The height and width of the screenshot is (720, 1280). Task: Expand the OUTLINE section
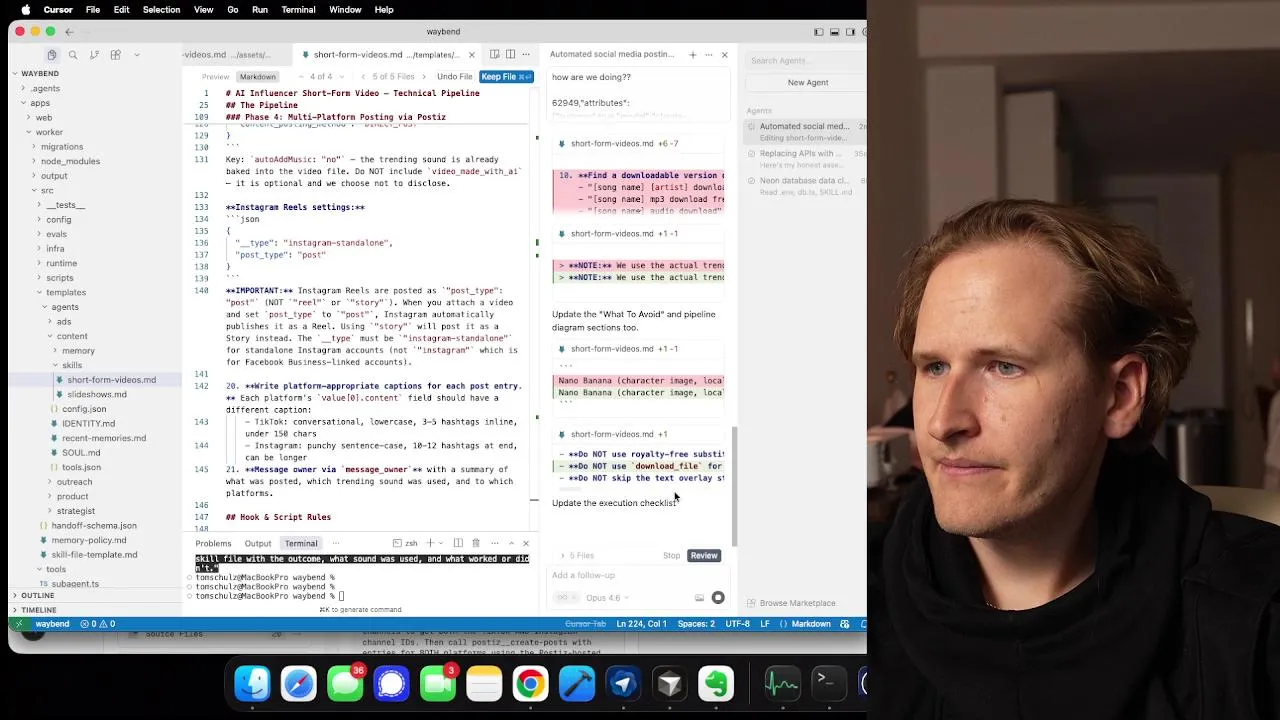pos(38,596)
